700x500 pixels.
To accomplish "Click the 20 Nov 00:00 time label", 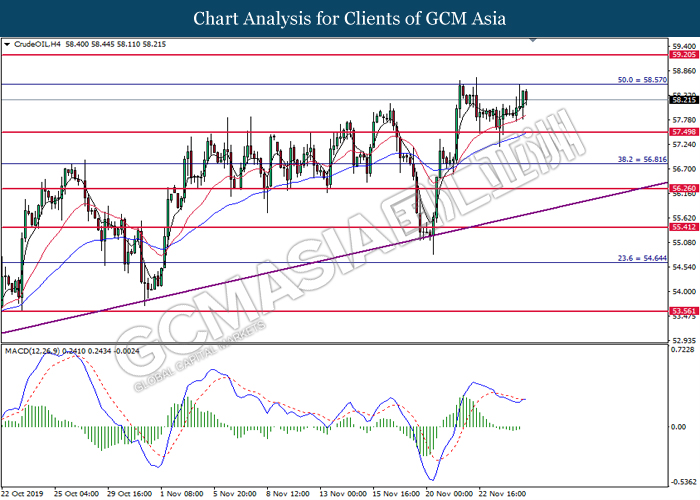I will [x=449, y=493].
